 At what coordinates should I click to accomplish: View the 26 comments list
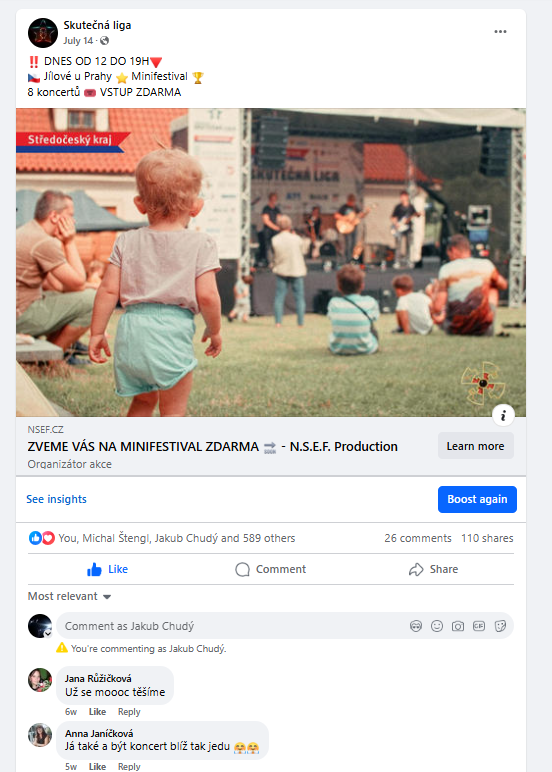click(x=418, y=538)
